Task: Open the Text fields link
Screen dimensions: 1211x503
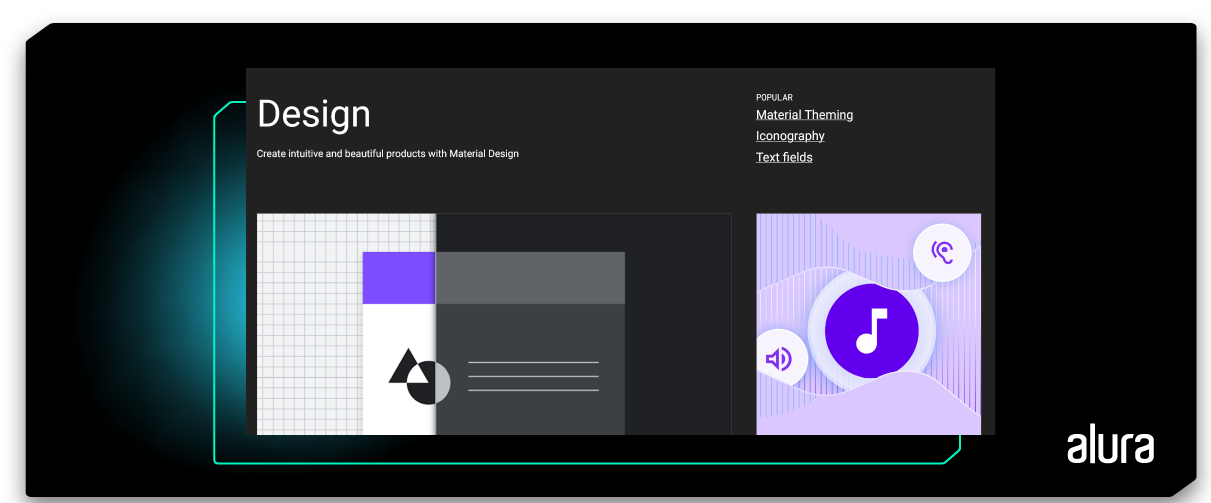Action: tap(784, 157)
